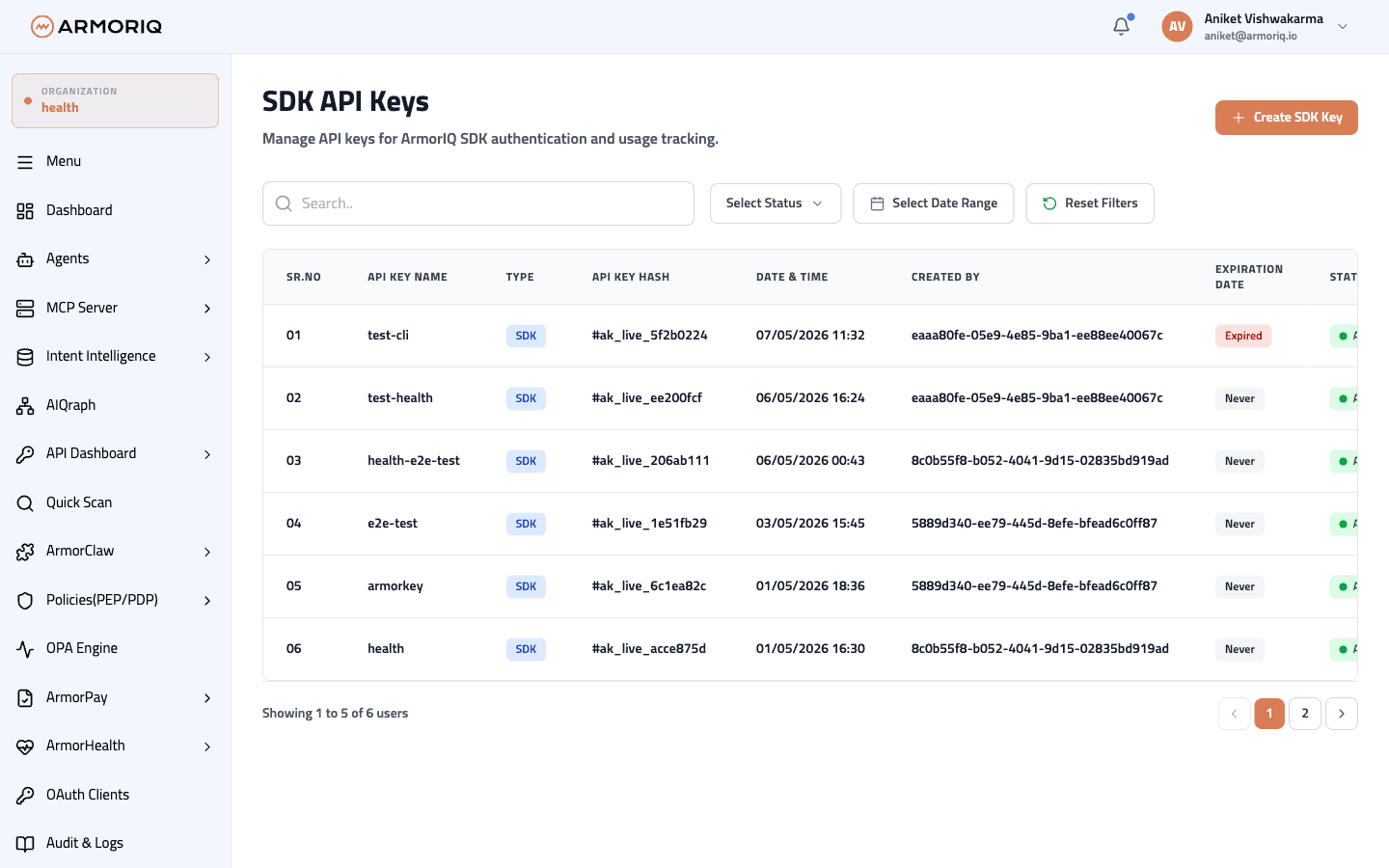Click the calendar icon in date range
The height and width of the screenshot is (868, 1389).
point(877,203)
